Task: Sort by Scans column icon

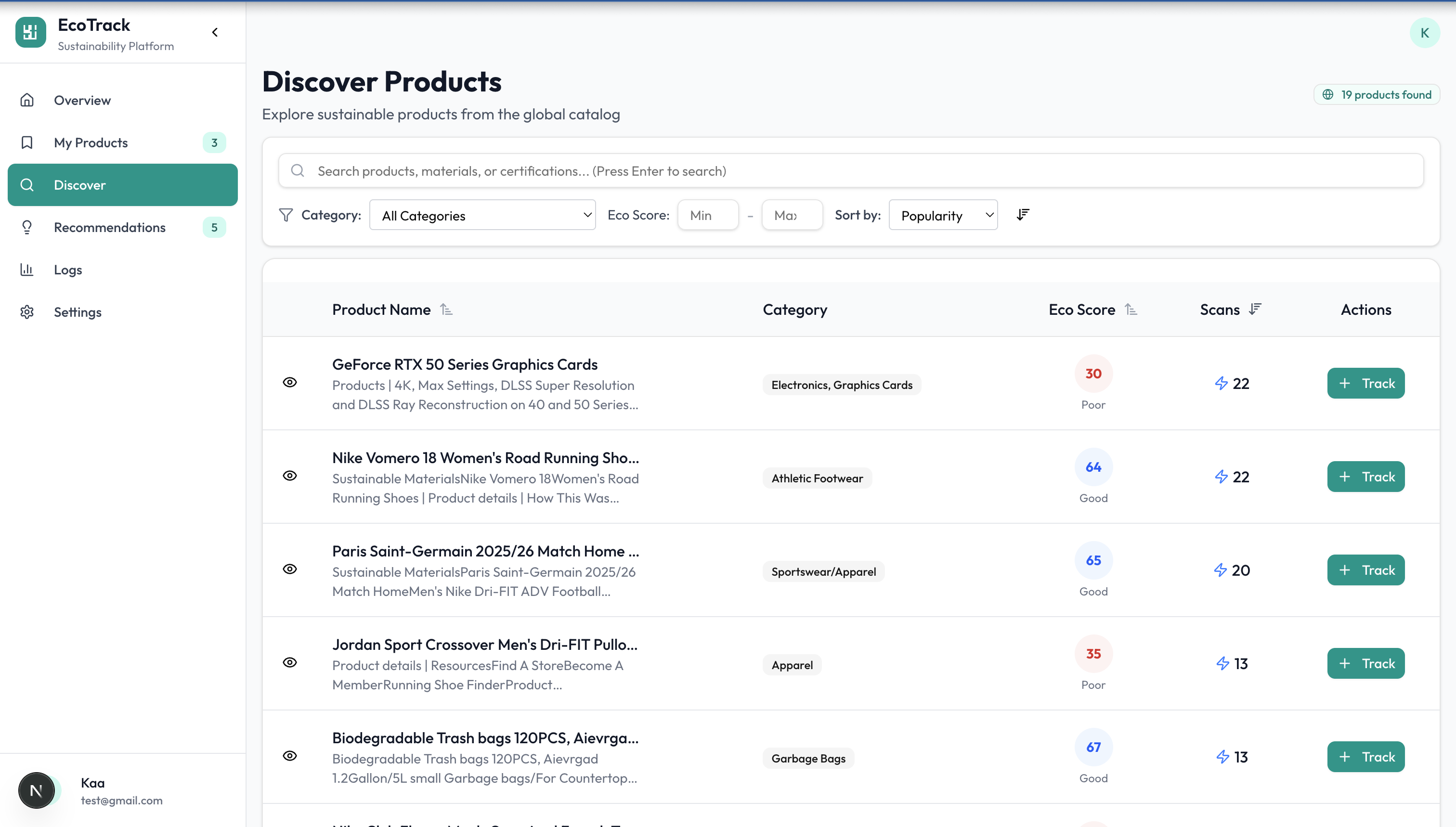Action: click(x=1255, y=309)
